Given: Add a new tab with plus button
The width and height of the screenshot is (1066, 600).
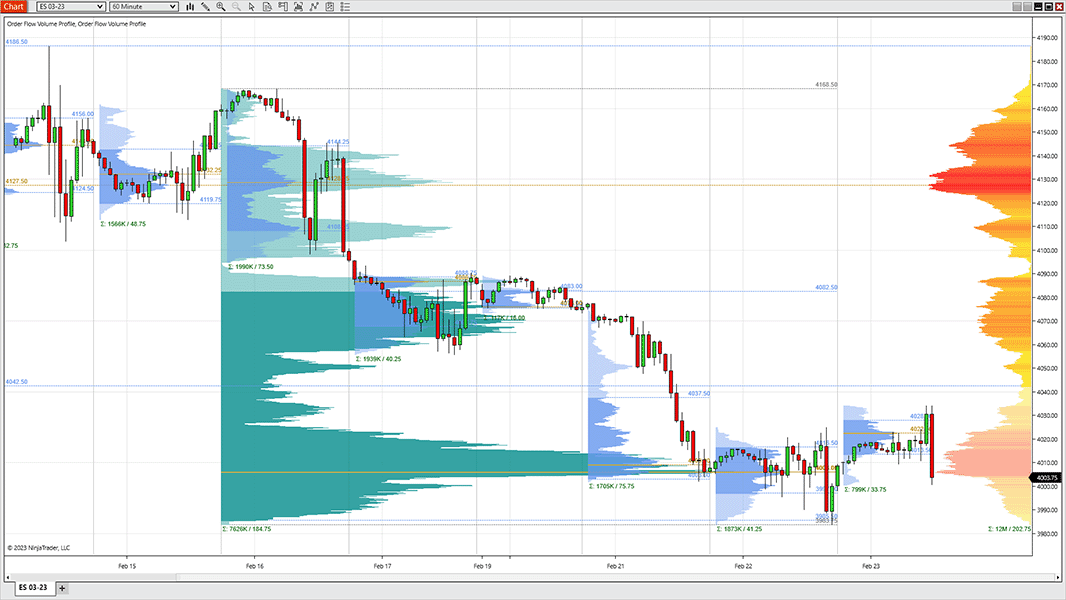Looking at the screenshot, I should point(62,588).
